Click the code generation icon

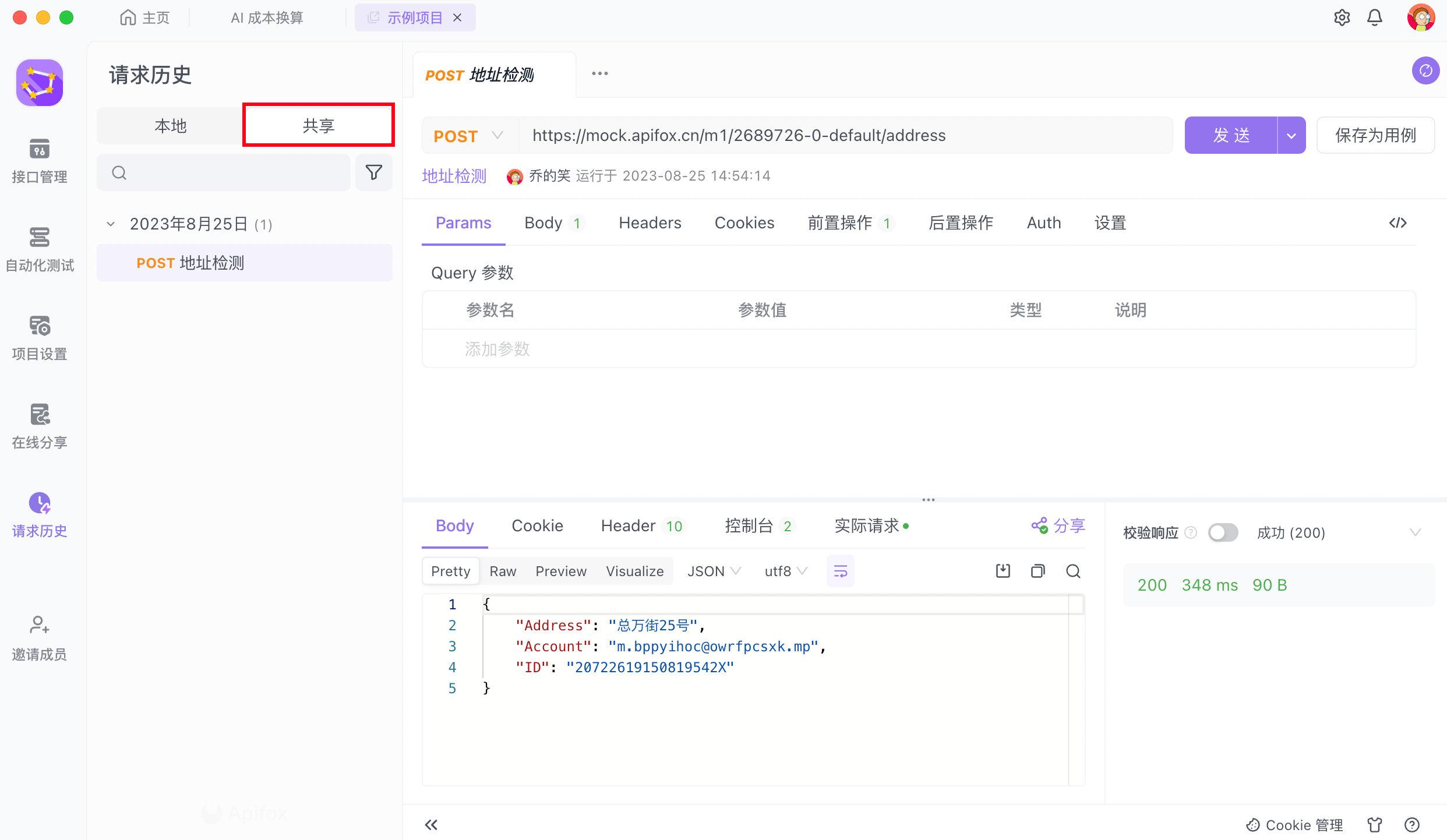1397,223
